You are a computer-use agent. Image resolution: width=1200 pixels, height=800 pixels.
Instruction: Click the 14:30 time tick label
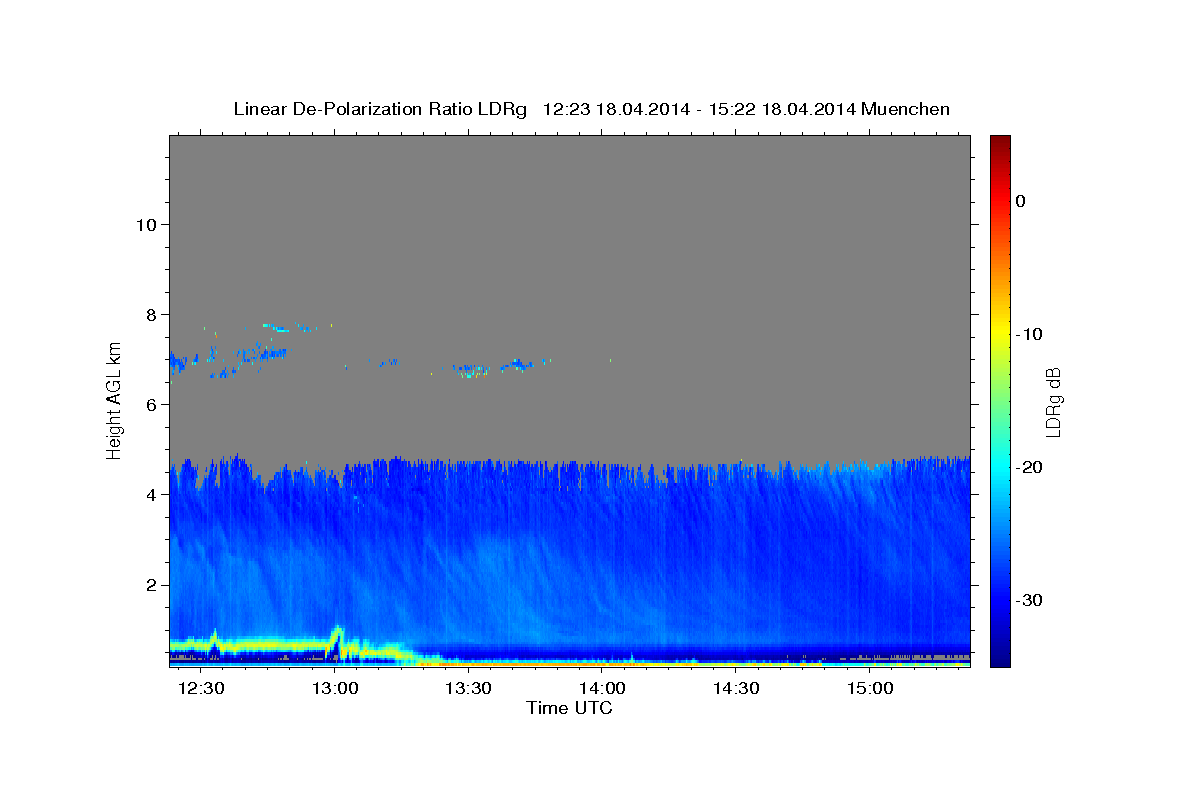click(736, 689)
